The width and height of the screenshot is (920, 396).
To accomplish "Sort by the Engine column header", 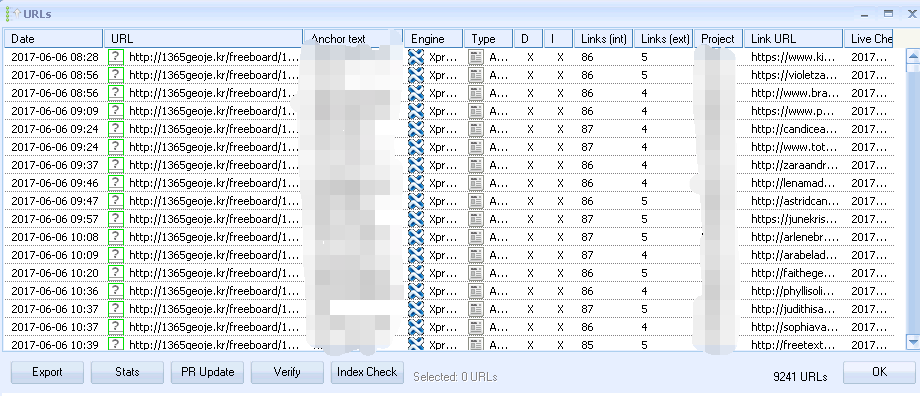I will click(434, 39).
